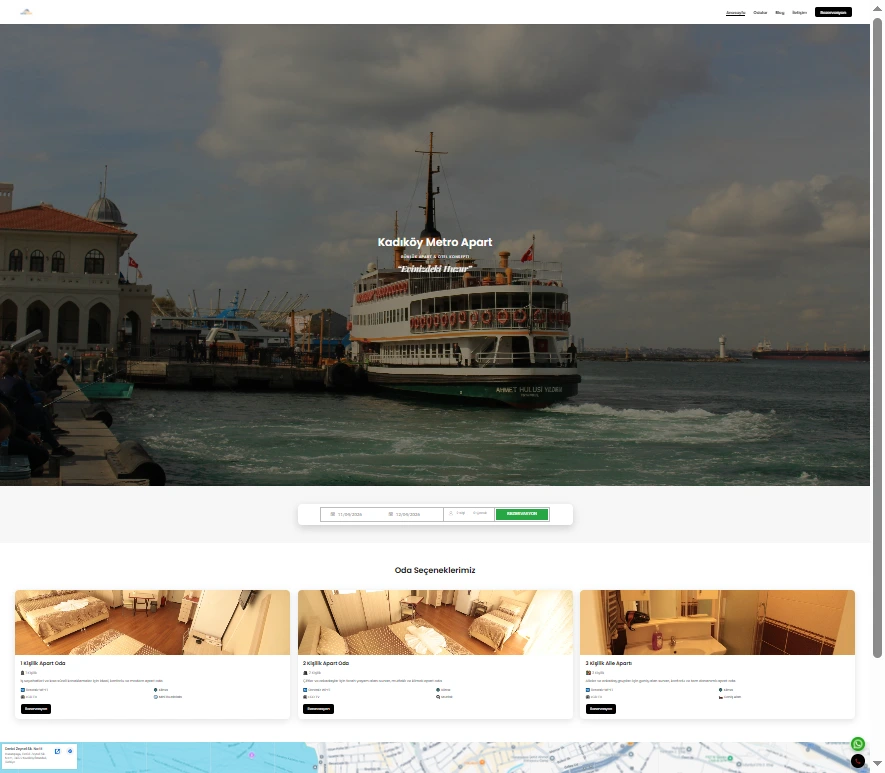Click the Klima icon on the 1 Kişilik card
This screenshot has width=885, height=773.
click(x=155, y=689)
